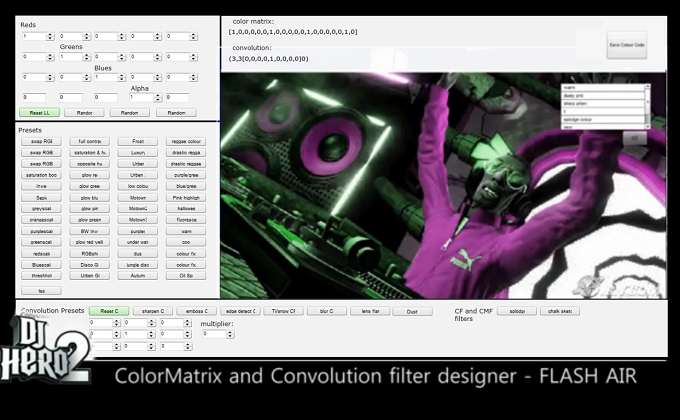Apply the greyscale preset
680x420 pixels.
pos(41,209)
